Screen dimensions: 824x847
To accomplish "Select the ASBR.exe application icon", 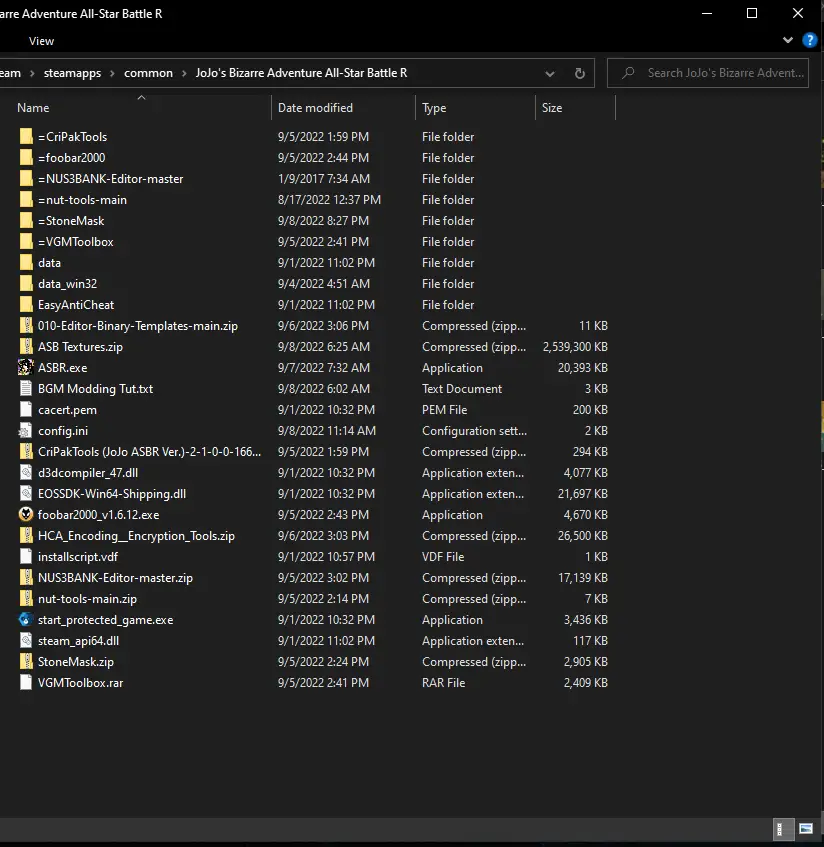I will point(25,367).
